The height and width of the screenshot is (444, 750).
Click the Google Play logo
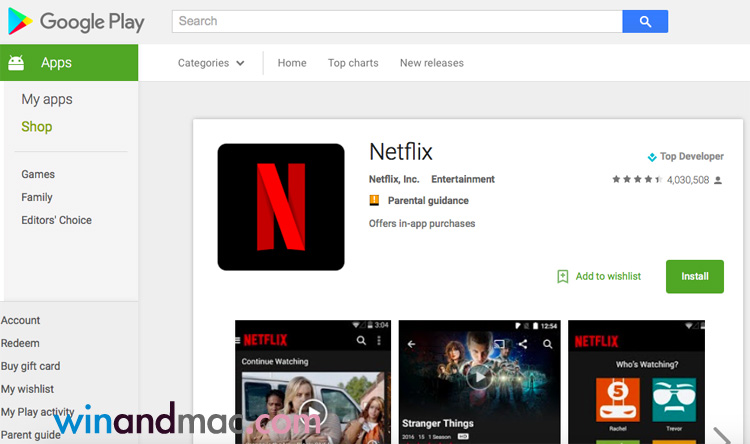point(76,21)
